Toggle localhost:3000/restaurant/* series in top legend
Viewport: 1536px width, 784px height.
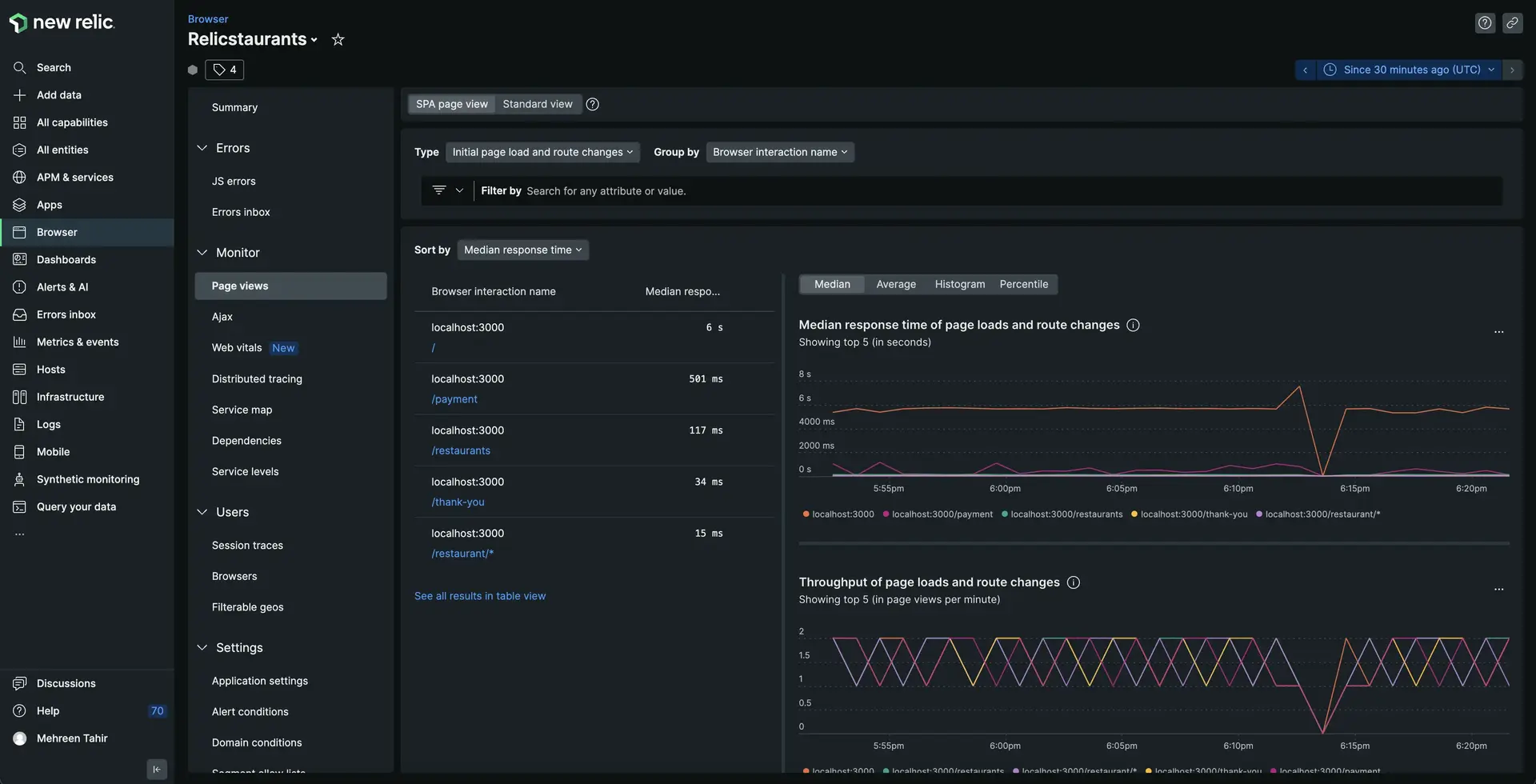1318,514
